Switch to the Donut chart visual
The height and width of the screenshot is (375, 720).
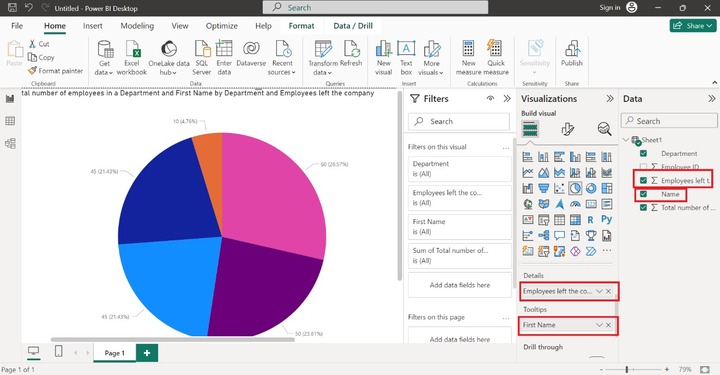click(591, 188)
